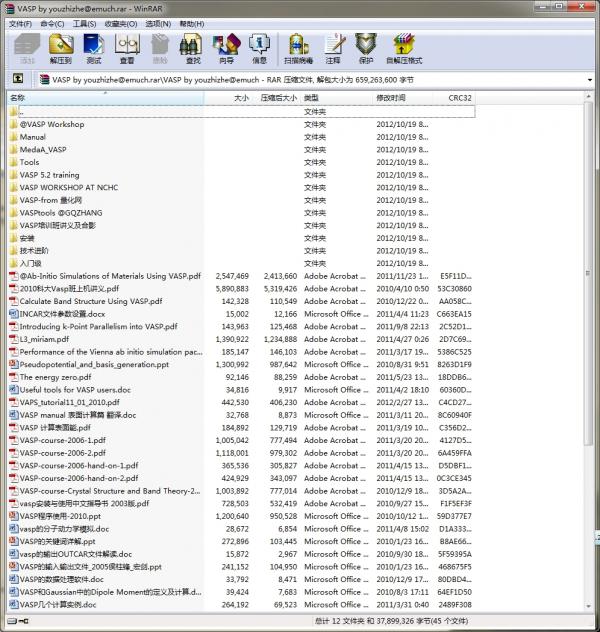600x632 pixels.
Task: Sort by CRC32 column header
Action: click(454, 98)
